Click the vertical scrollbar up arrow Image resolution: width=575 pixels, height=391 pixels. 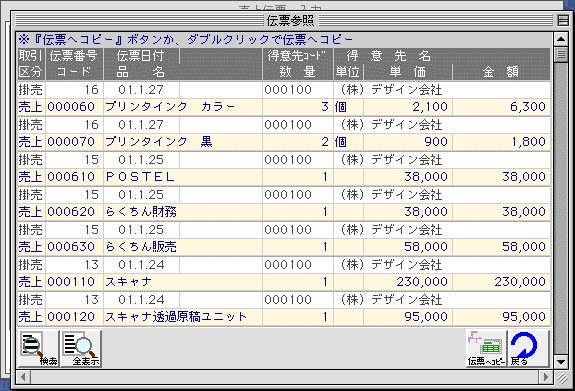pyautogui.click(x=561, y=39)
